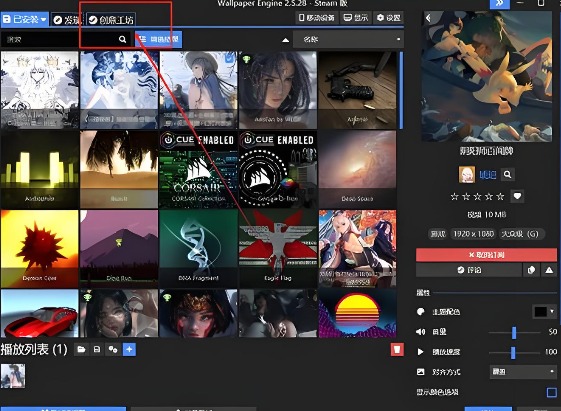
Task: Click the copy icon beside comment button
Action: pyautogui.click(x=531, y=270)
